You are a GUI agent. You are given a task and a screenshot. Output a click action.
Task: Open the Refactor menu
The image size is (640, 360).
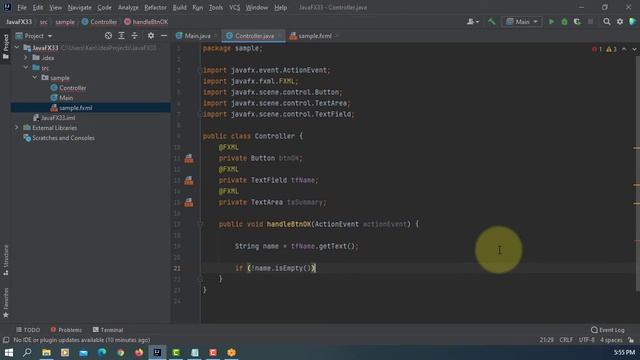click(x=156, y=7)
